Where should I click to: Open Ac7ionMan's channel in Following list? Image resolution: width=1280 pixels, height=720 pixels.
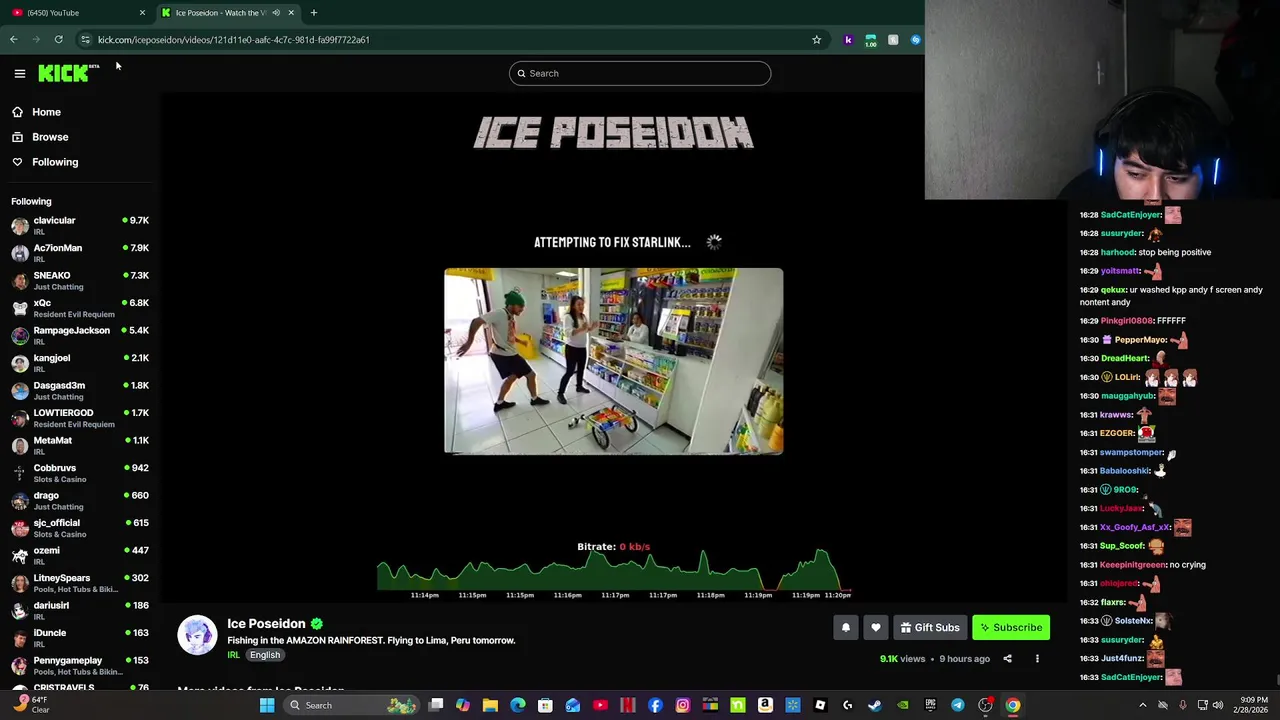(80, 253)
